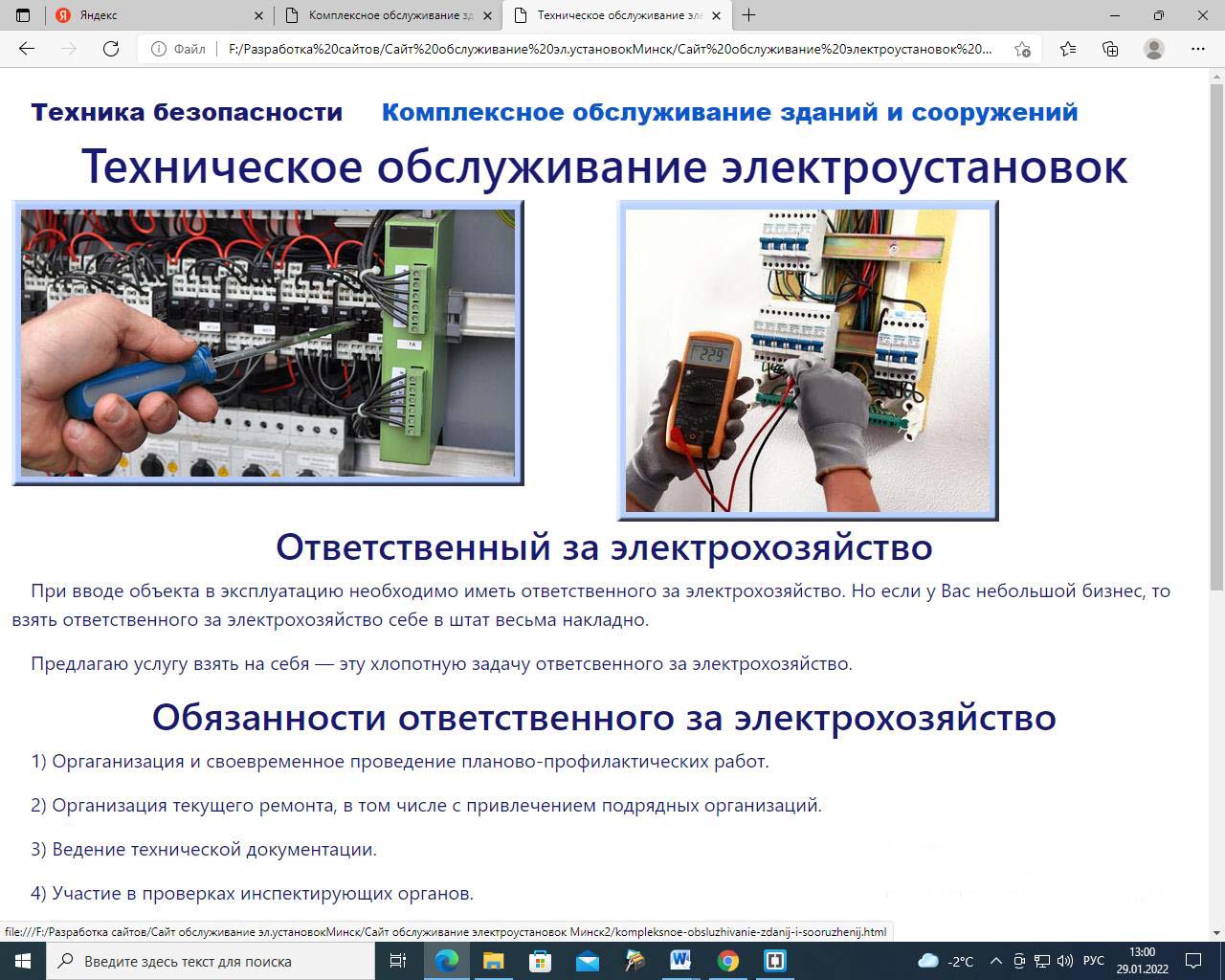
Task: Launch Google Chrome from the taskbar
Action: coord(728,961)
